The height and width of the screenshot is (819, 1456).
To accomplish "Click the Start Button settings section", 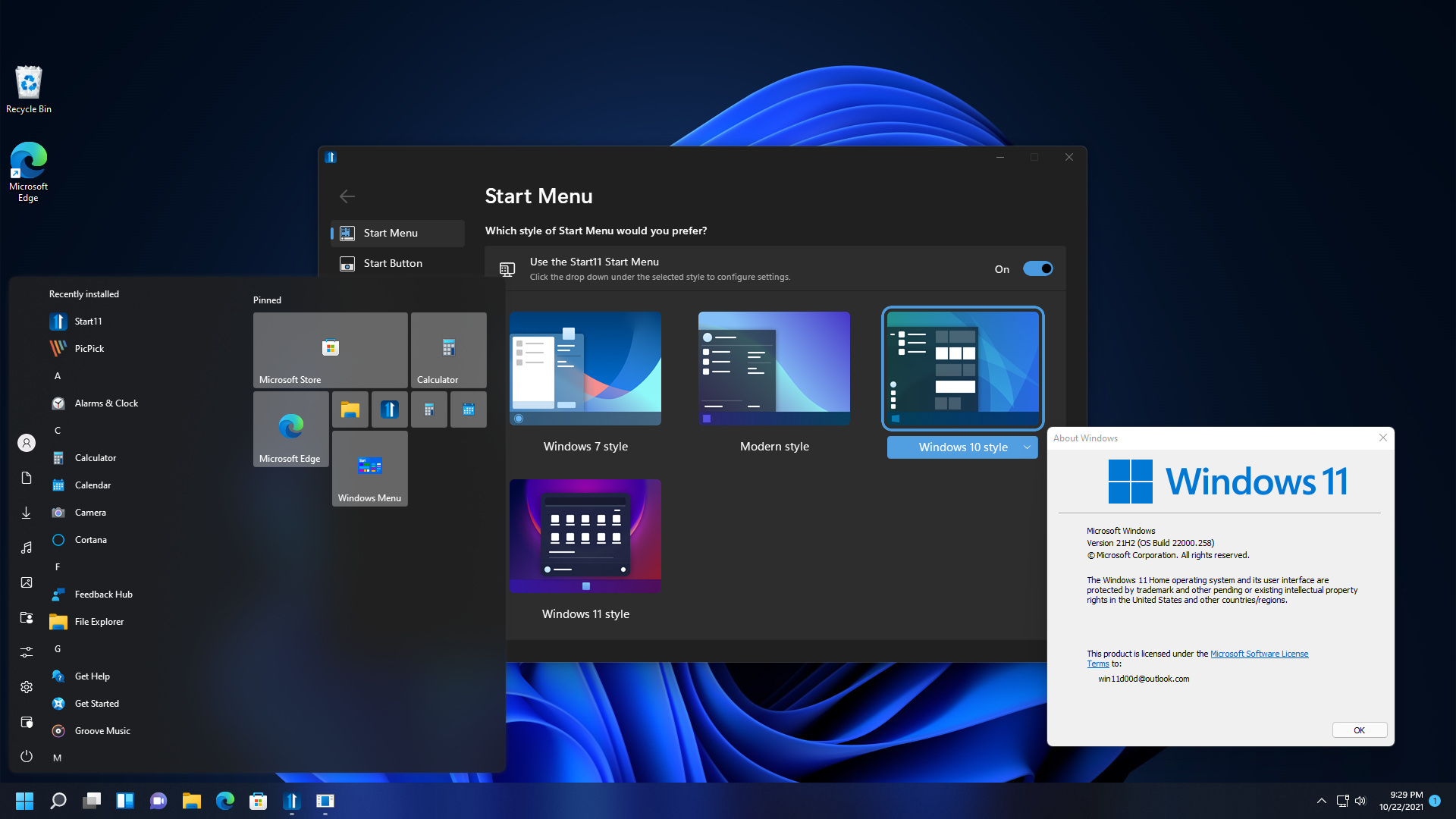I will tap(393, 263).
